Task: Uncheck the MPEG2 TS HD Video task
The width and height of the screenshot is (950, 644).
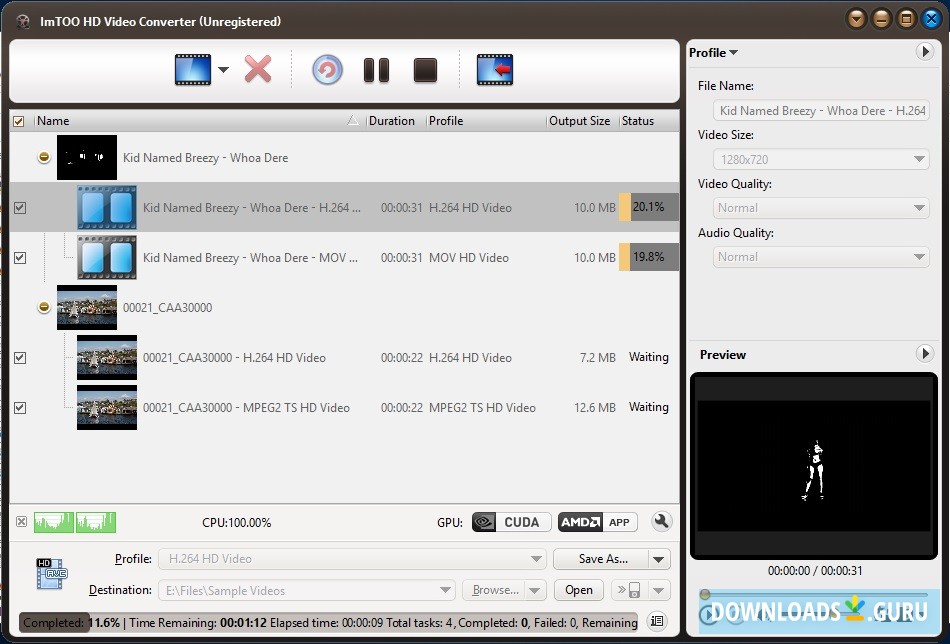Action: (x=18, y=407)
